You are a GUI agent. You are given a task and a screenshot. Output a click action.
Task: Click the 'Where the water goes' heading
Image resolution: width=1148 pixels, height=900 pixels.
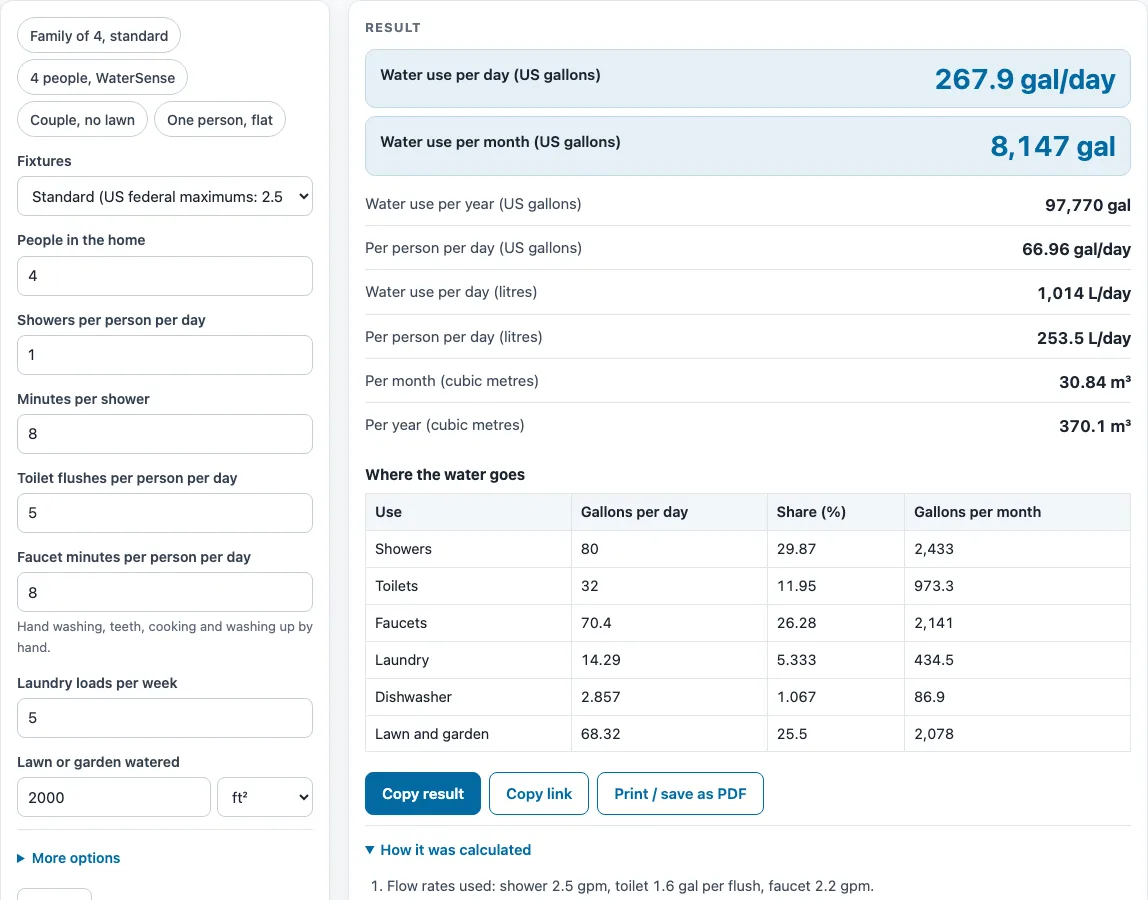point(445,475)
